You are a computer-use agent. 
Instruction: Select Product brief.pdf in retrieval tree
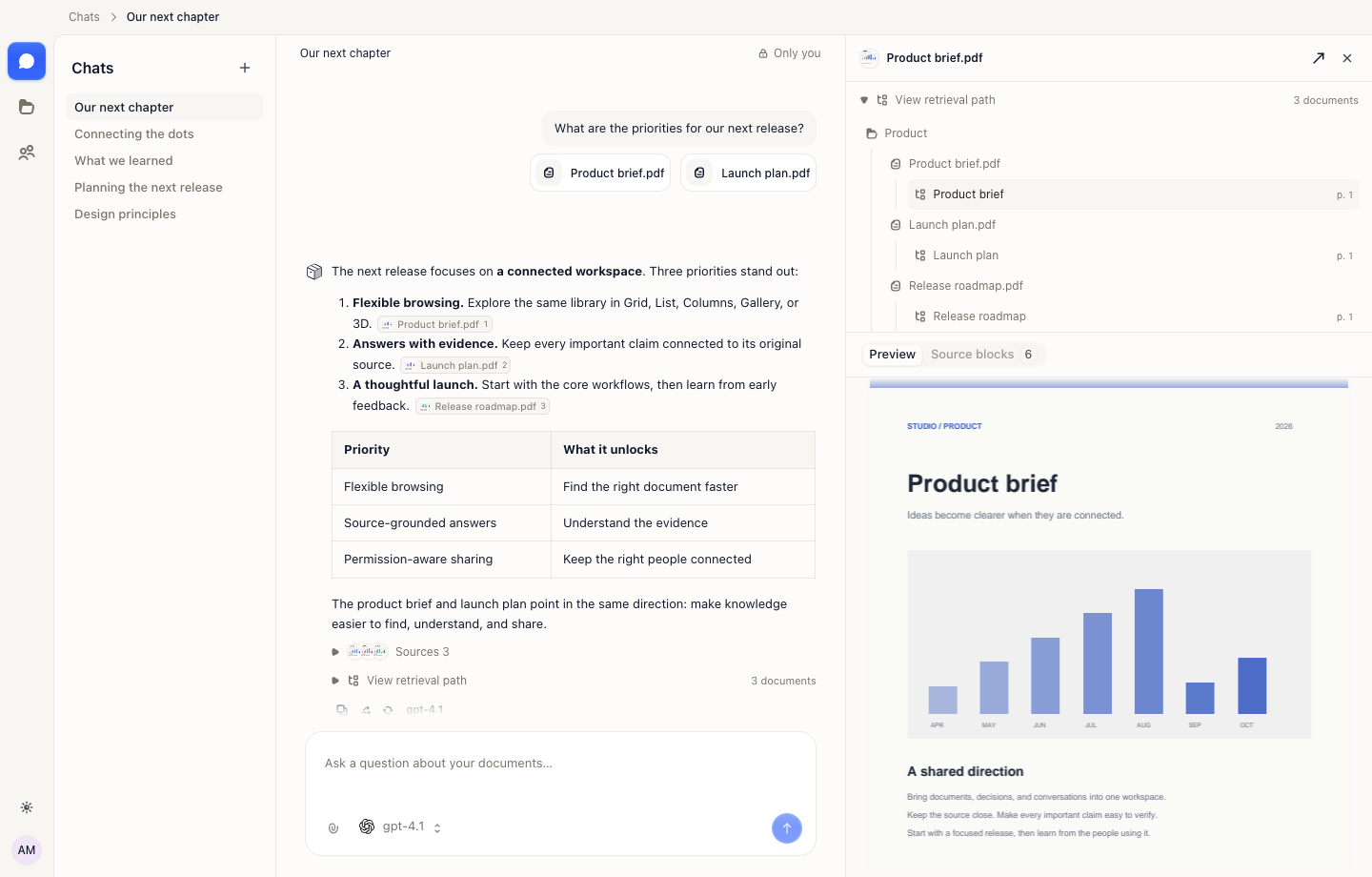[945, 164]
